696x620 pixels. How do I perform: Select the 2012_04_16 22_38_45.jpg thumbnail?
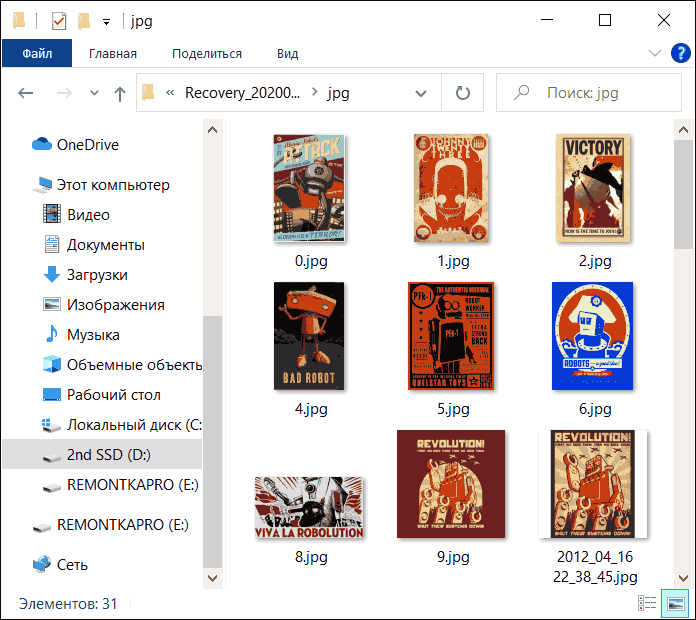click(x=593, y=484)
